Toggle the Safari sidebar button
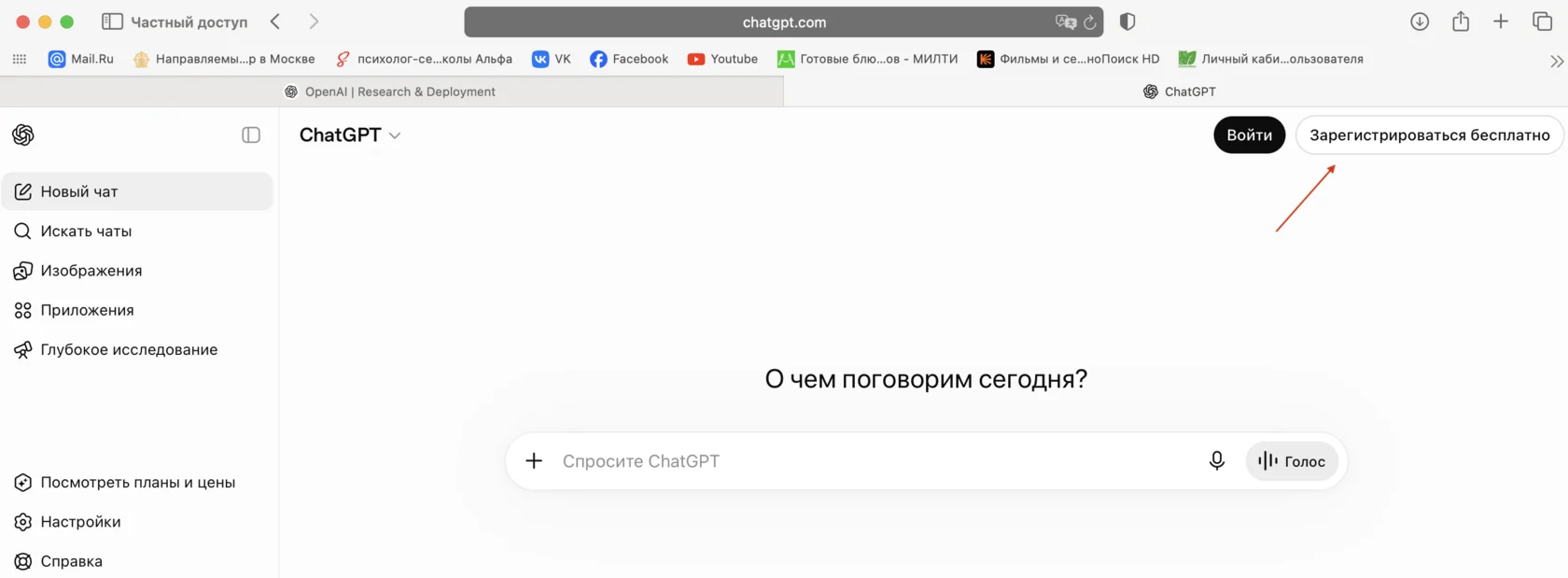 pos(112,21)
